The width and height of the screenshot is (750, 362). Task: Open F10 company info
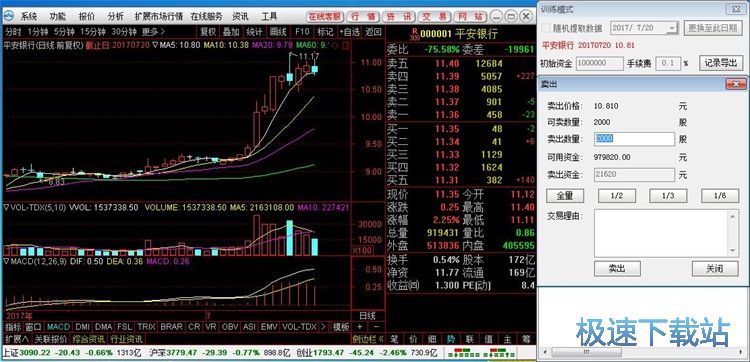coord(302,32)
